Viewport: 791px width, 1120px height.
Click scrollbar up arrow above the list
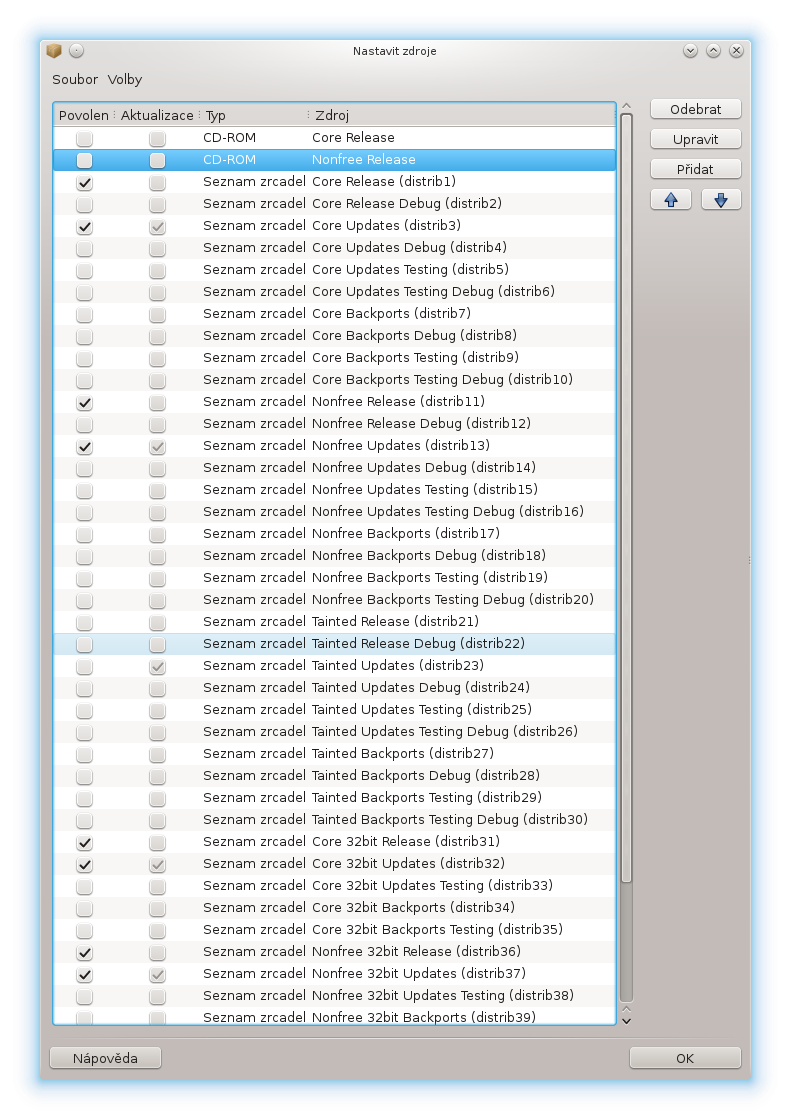coord(627,106)
